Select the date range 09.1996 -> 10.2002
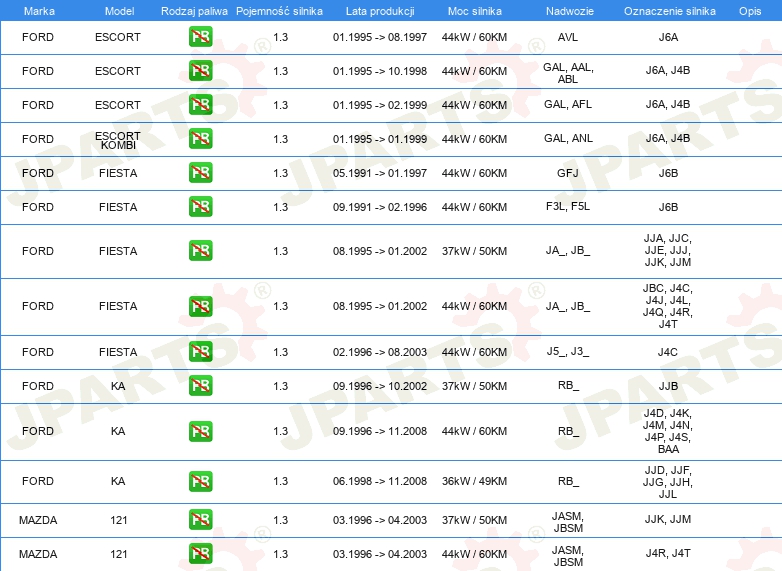Image resolution: width=782 pixels, height=571 pixels. pos(380,386)
